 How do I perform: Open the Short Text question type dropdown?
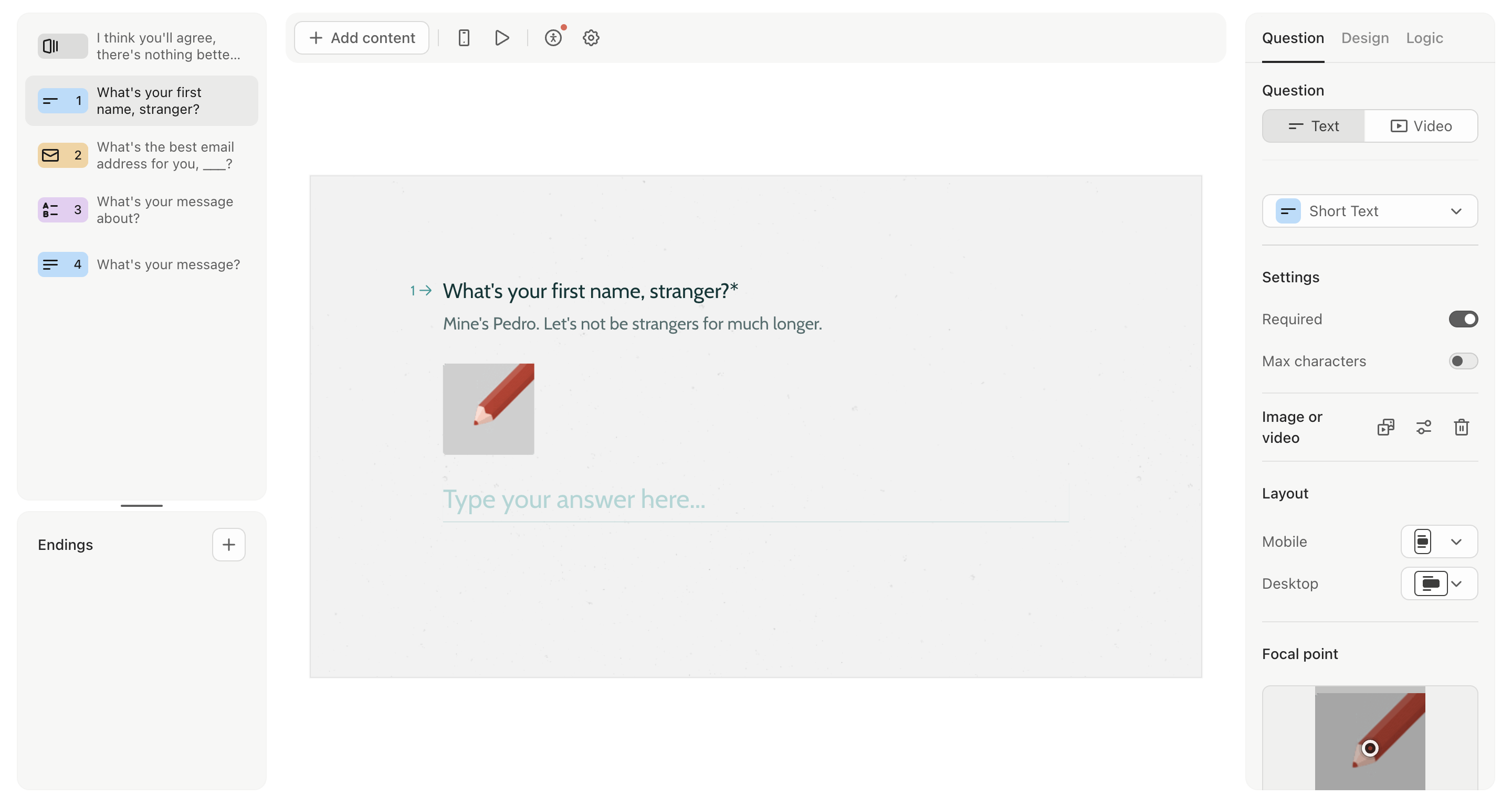(x=1370, y=210)
